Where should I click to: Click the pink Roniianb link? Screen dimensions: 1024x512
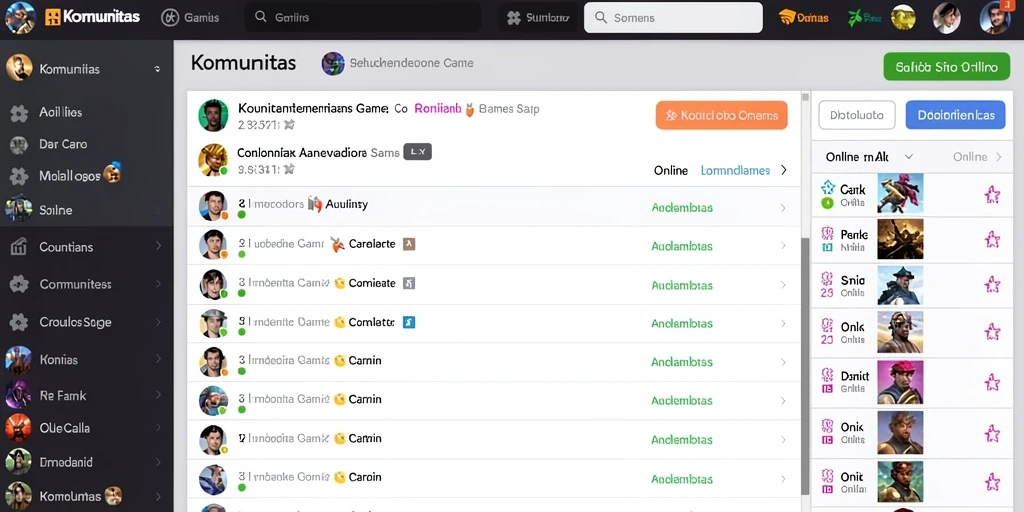(x=438, y=109)
